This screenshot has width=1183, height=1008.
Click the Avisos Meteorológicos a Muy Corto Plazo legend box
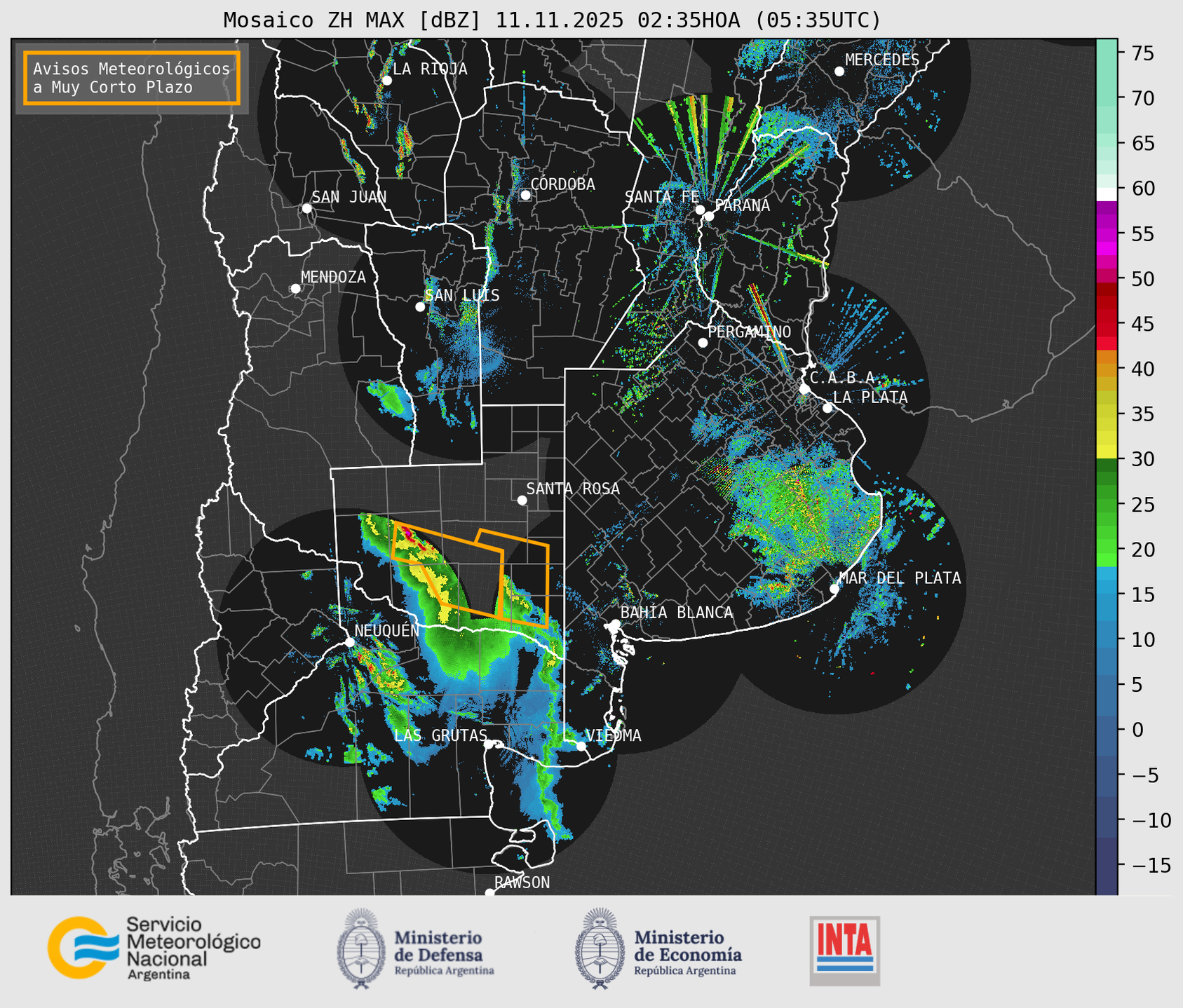coord(132,78)
